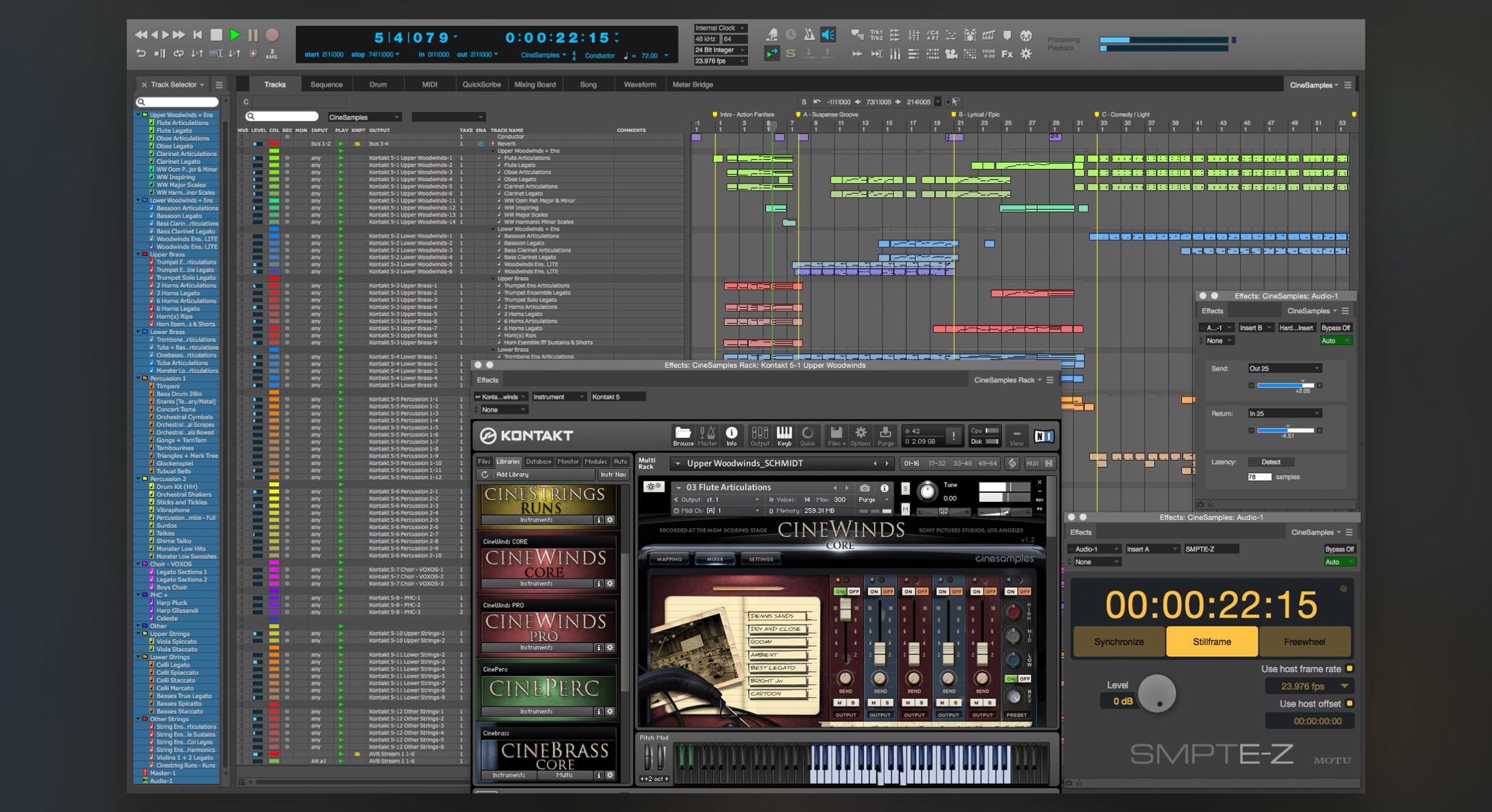This screenshot has width=1492, height=812.
Task: Click the Stillframe button
Action: 1211,642
